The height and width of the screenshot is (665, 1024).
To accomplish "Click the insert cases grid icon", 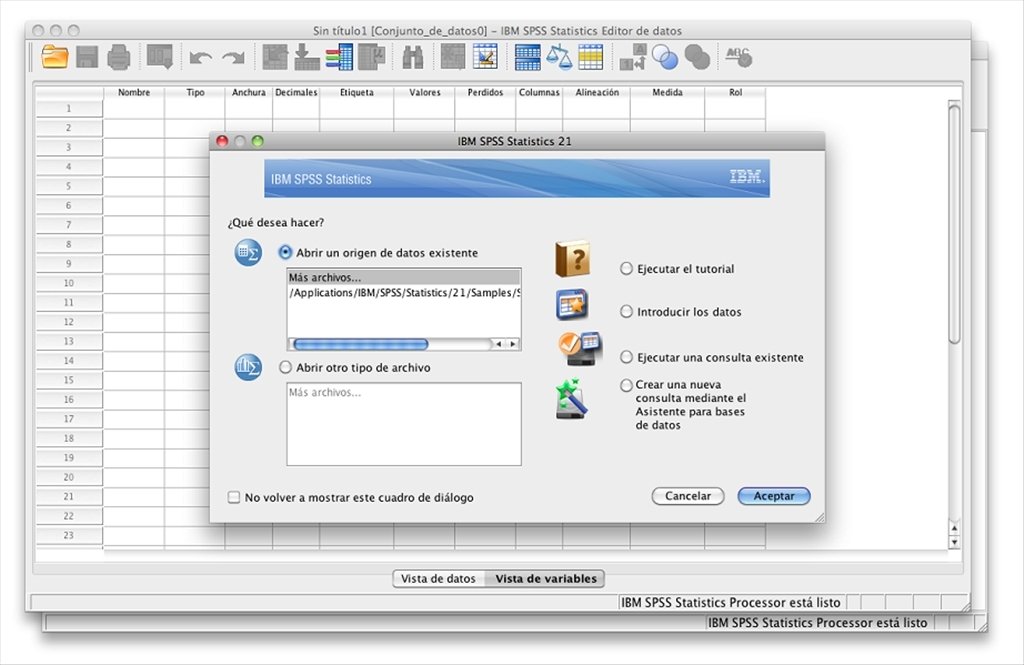I will click(x=453, y=57).
